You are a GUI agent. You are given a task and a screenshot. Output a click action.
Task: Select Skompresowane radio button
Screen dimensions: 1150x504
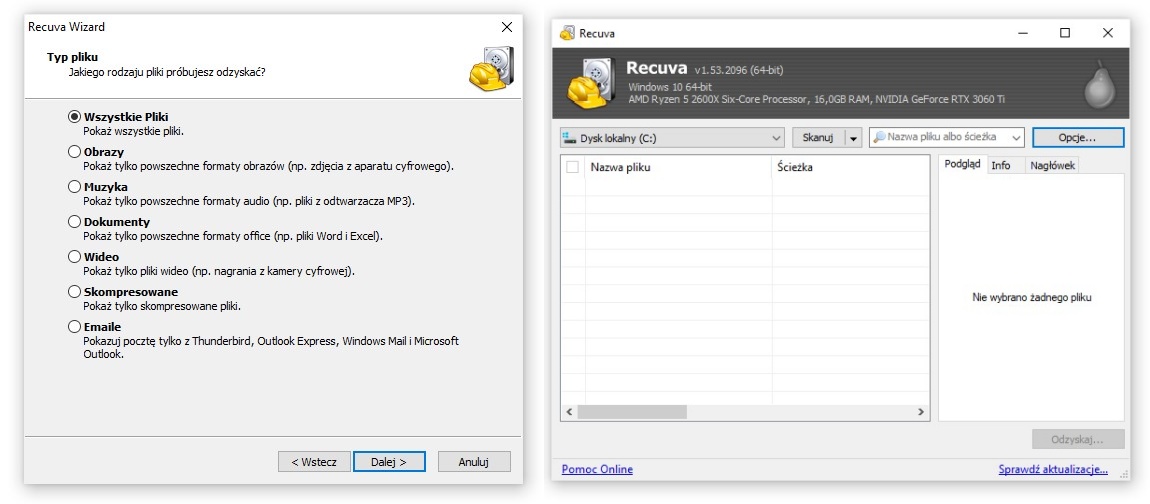click(74, 292)
